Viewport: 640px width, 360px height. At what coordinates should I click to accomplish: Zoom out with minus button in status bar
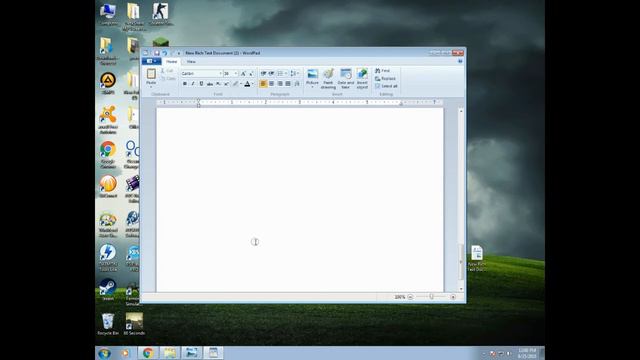click(x=411, y=297)
